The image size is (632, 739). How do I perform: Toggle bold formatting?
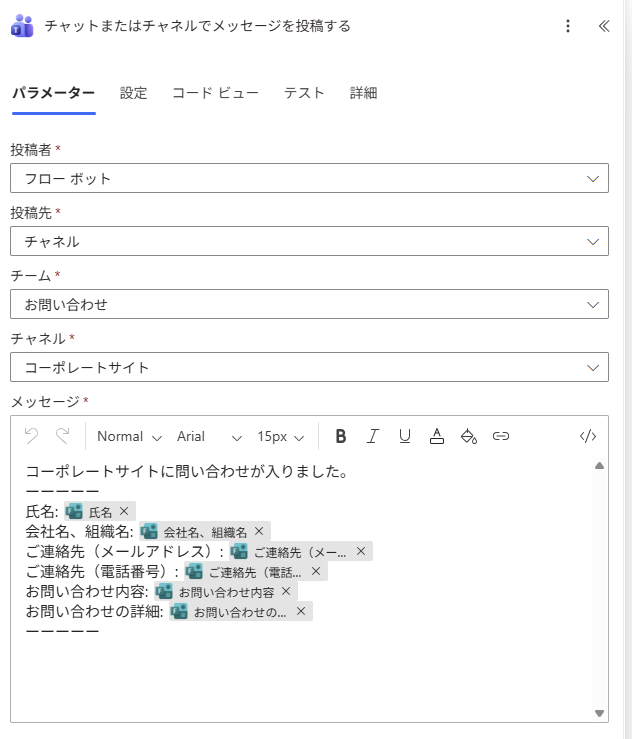(341, 436)
